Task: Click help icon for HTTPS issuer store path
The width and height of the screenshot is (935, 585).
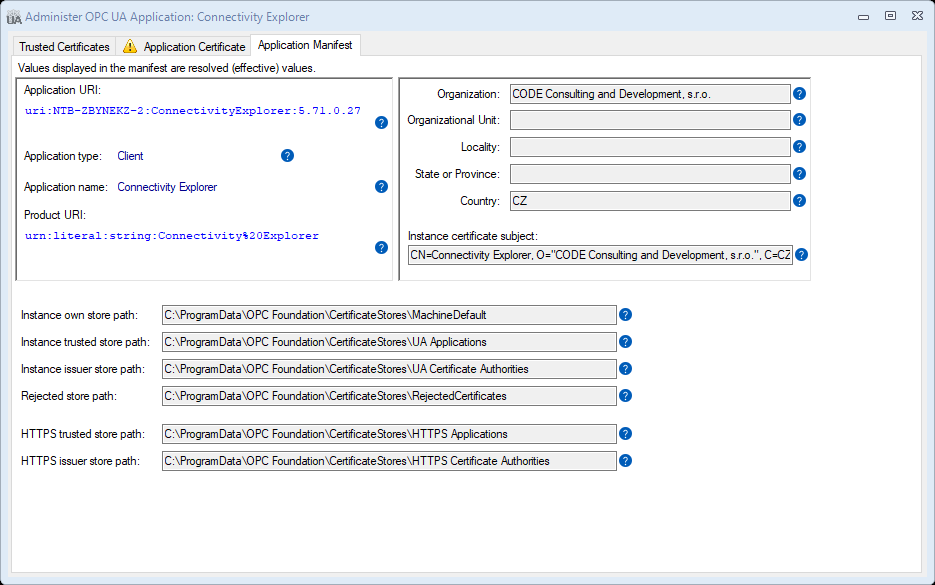Action: [625, 461]
